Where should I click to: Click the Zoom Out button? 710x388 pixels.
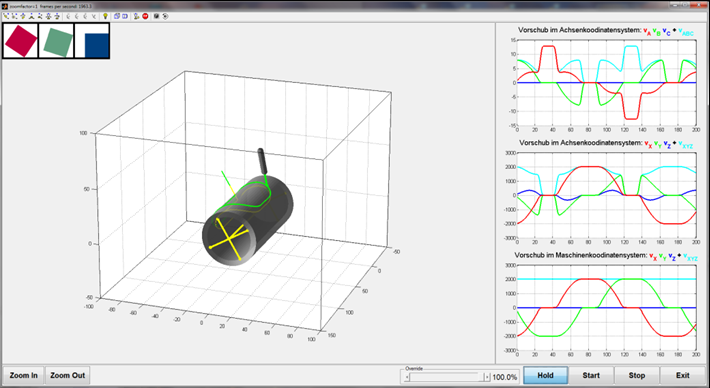67,375
